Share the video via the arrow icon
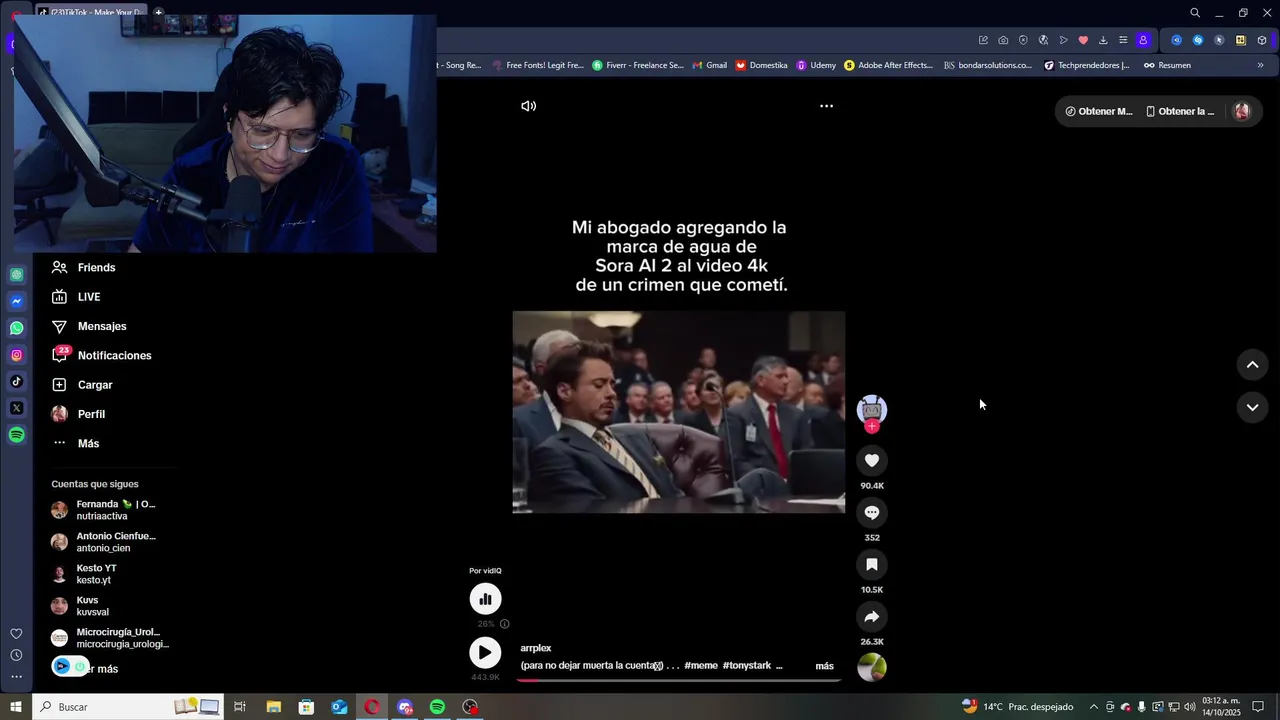 872,616
